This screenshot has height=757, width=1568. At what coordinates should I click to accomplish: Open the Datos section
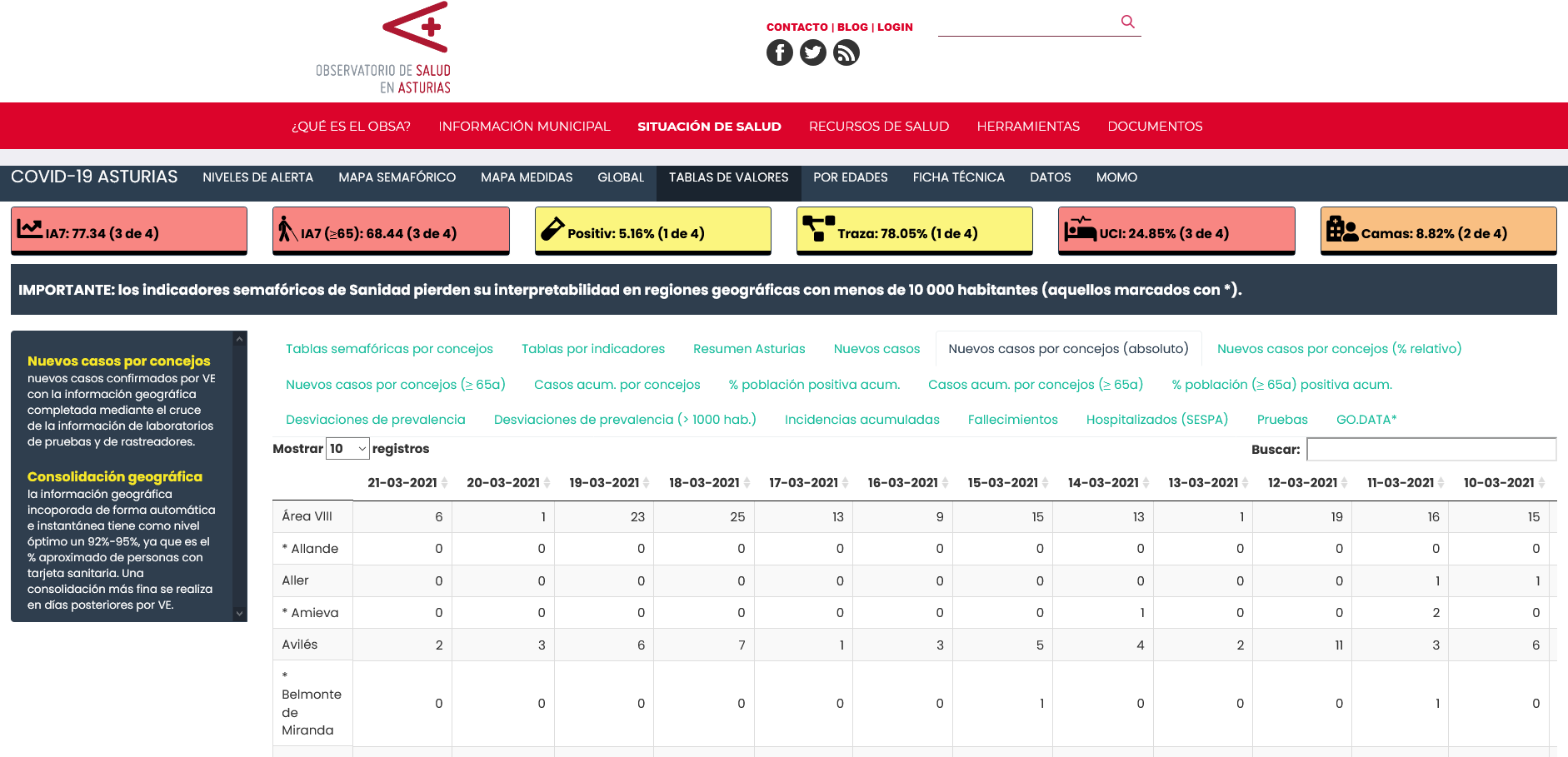(1051, 177)
